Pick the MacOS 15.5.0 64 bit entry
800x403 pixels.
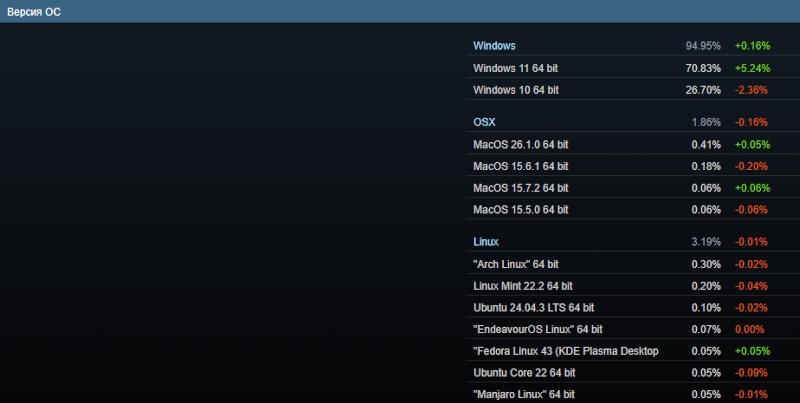(x=520, y=210)
